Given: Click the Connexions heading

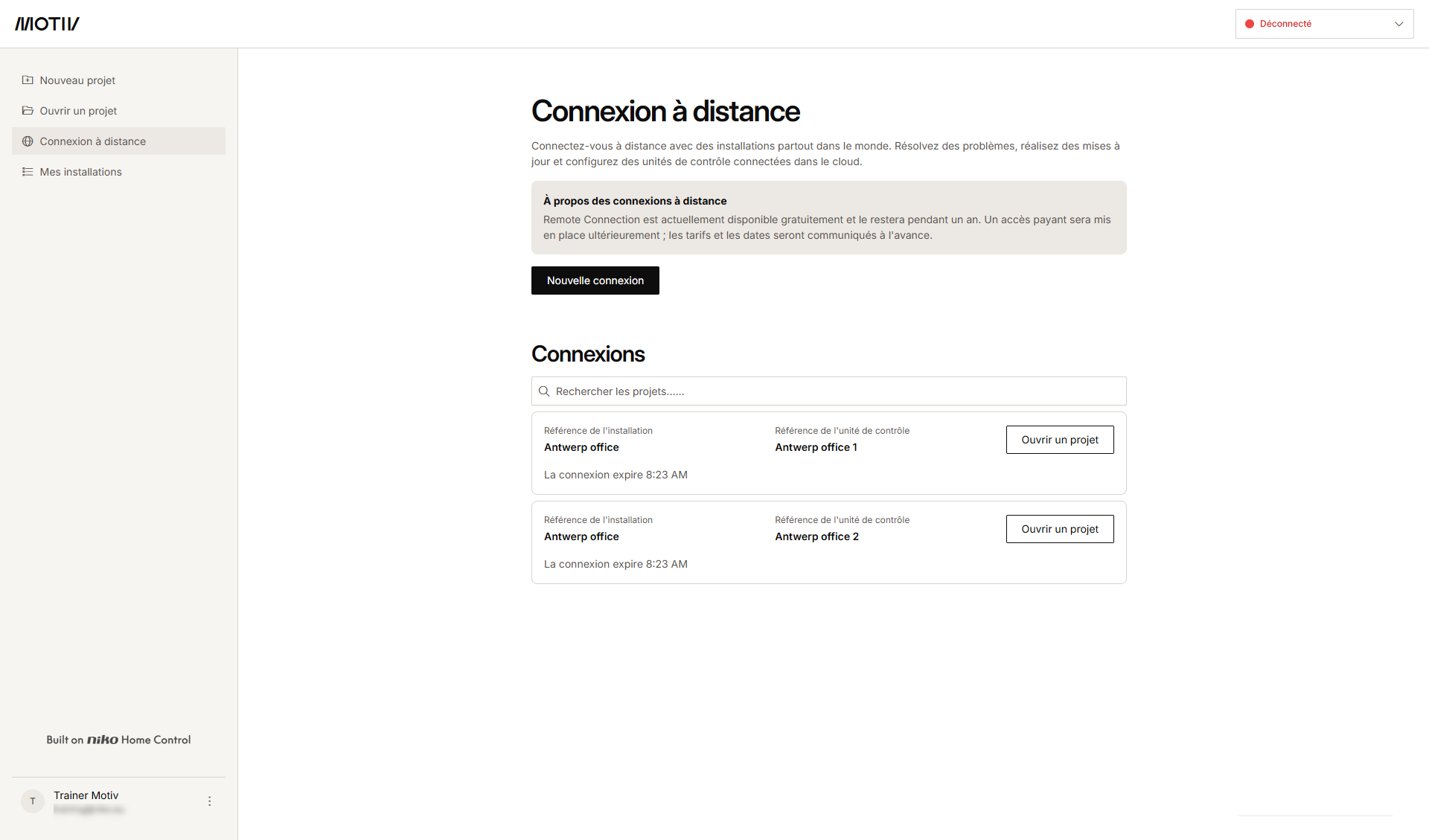Looking at the screenshot, I should (588, 354).
